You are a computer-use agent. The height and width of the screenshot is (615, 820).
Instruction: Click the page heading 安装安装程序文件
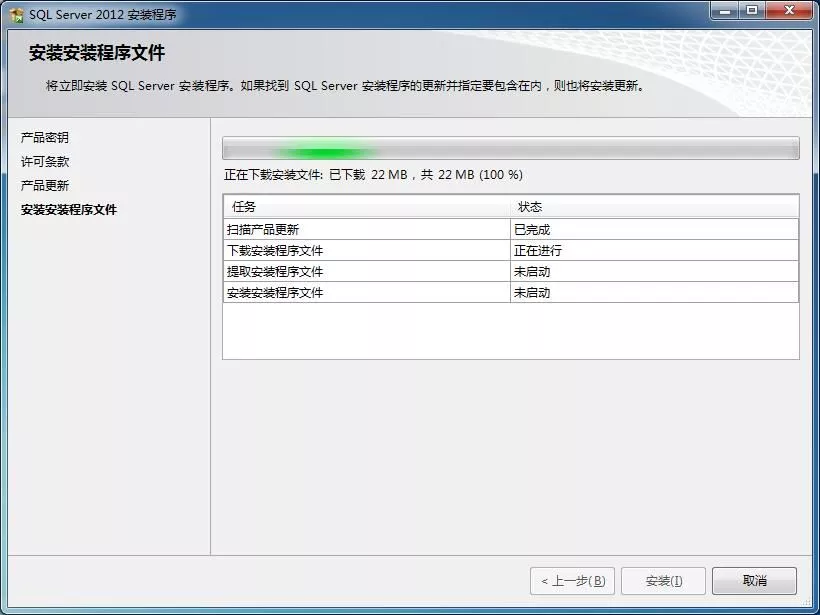(x=97, y=53)
